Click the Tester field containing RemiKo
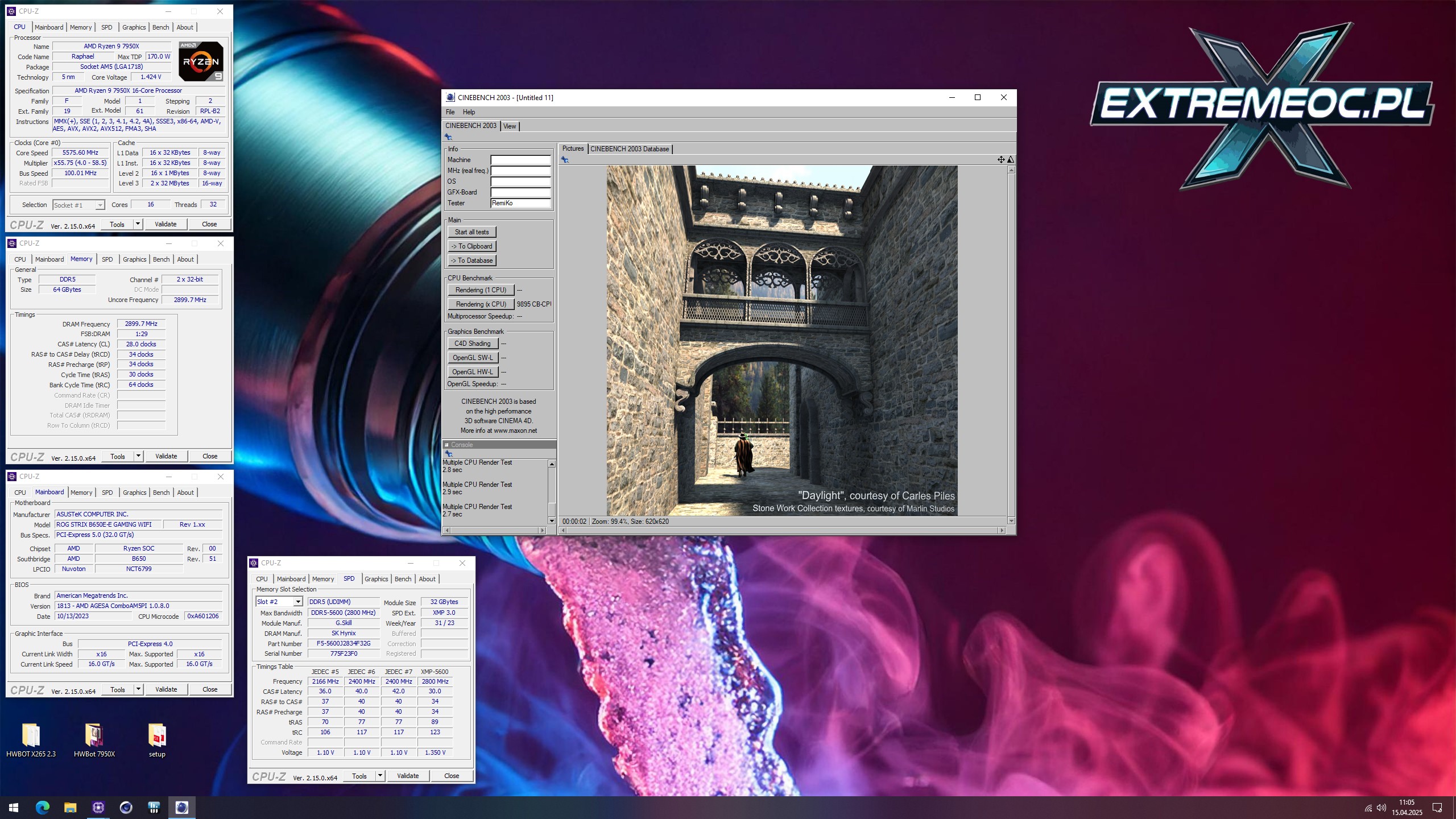This screenshot has width=1456, height=819. pyautogui.click(x=521, y=203)
